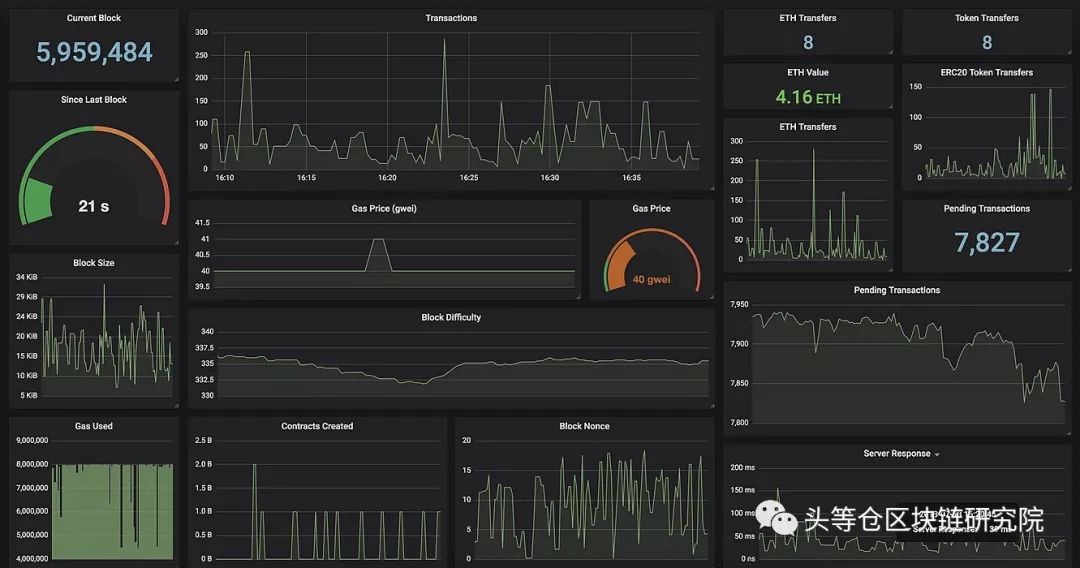Open the ETH Value panel title menu

click(808, 72)
